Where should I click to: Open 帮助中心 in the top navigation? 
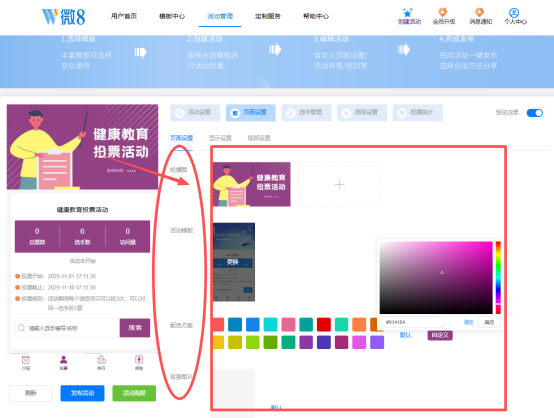point(316,16)
